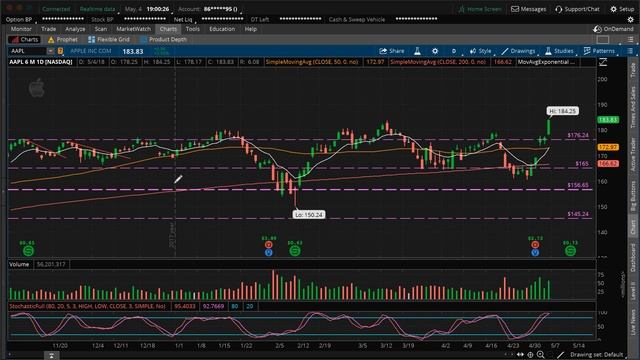Click the Apple logo on chart
The image size is (640, 360).
tap(37, 88)
